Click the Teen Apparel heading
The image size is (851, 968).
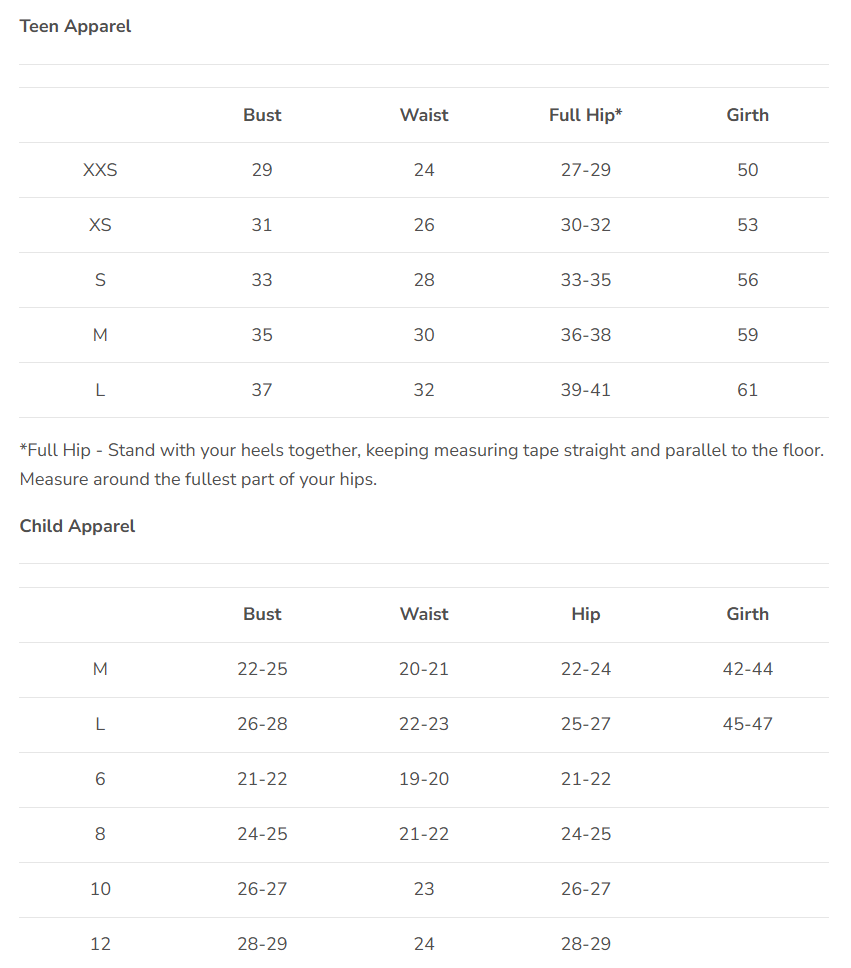(76, 26)
